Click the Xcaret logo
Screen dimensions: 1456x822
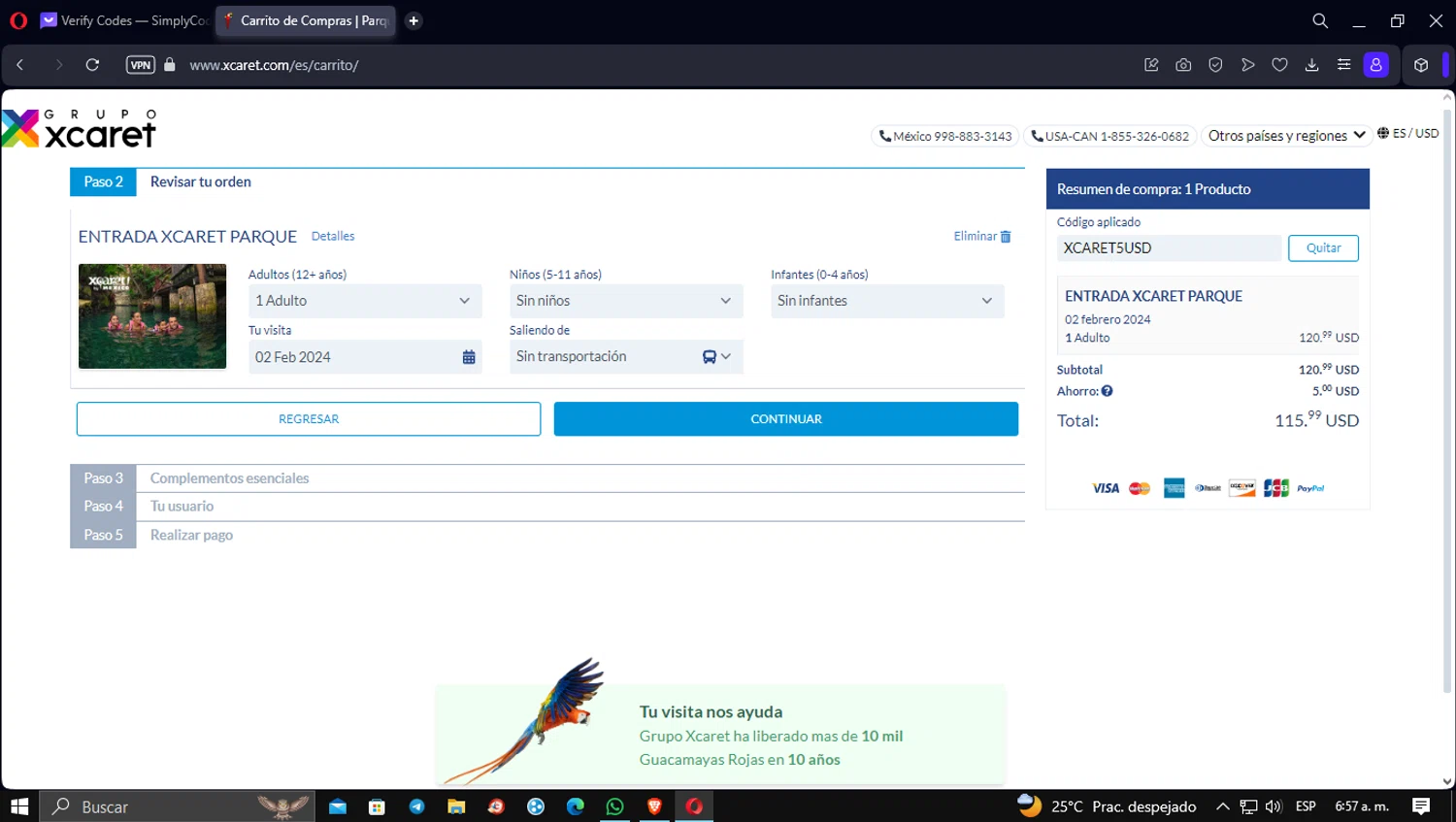tap(80, 129)
